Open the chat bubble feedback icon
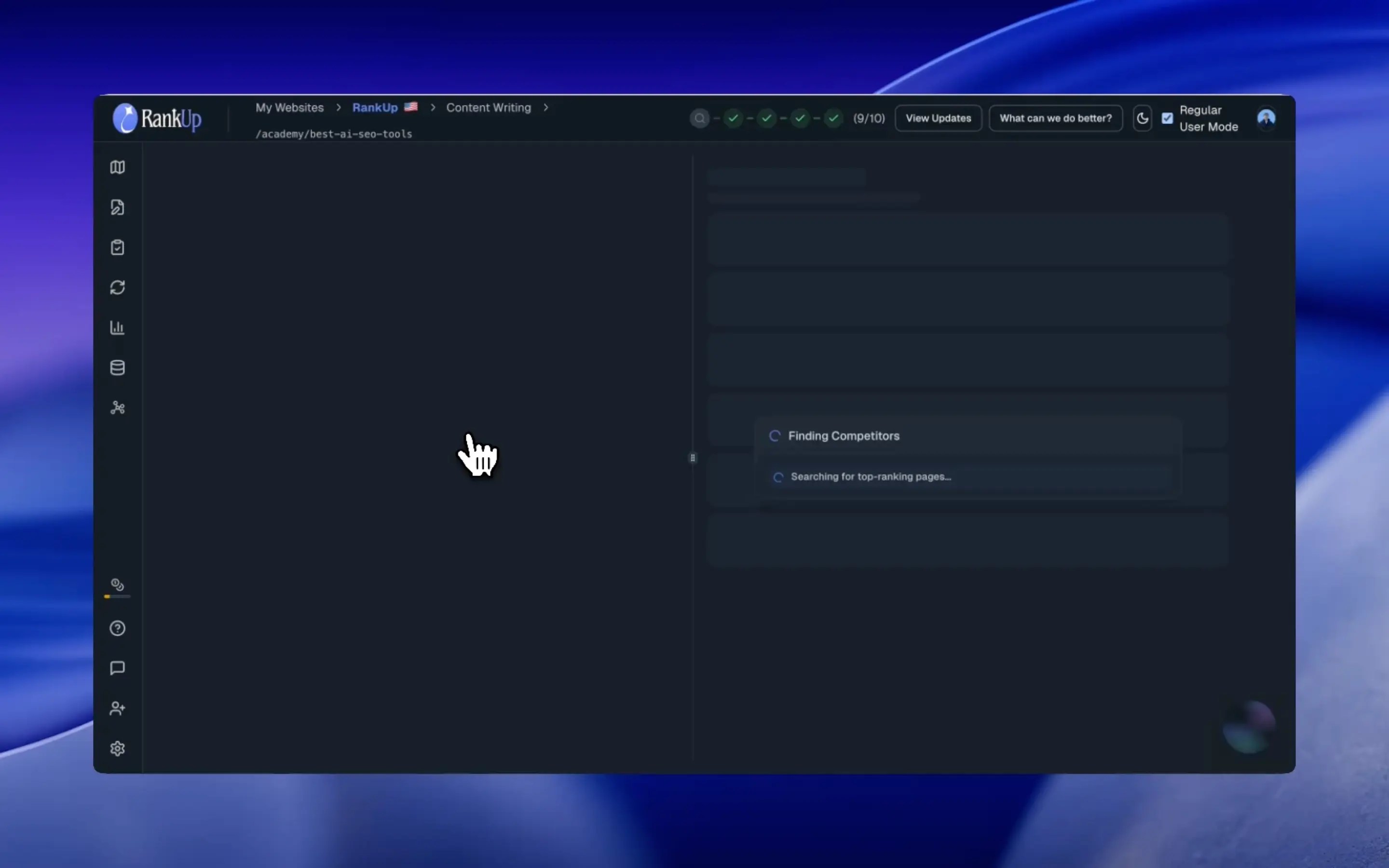Viewport: 1389px width, 868px height. tap(118, 668)
